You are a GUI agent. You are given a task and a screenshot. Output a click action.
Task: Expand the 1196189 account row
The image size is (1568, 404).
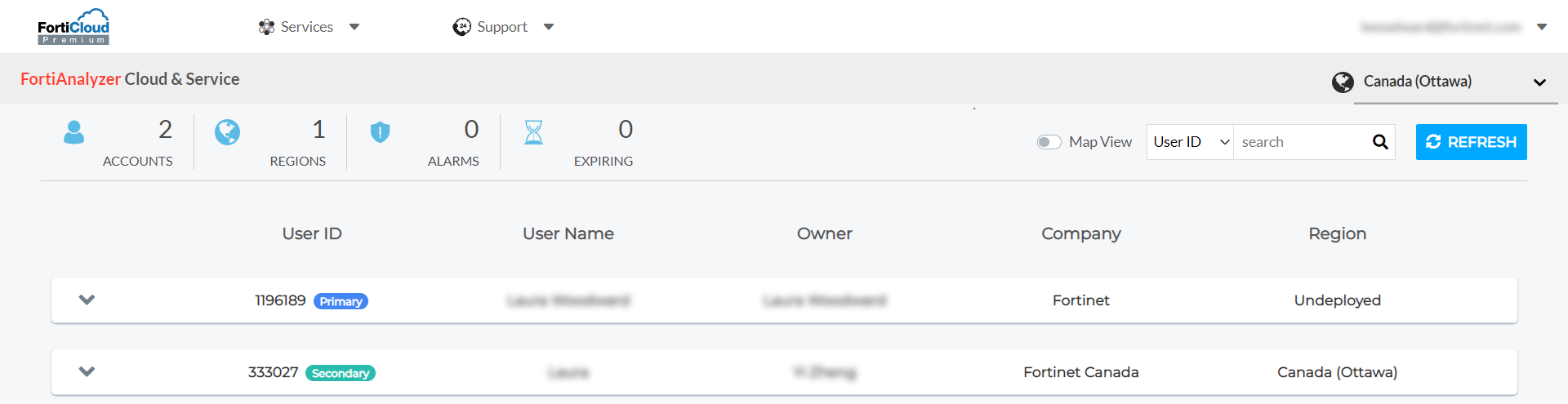click(x=87, y=300)
